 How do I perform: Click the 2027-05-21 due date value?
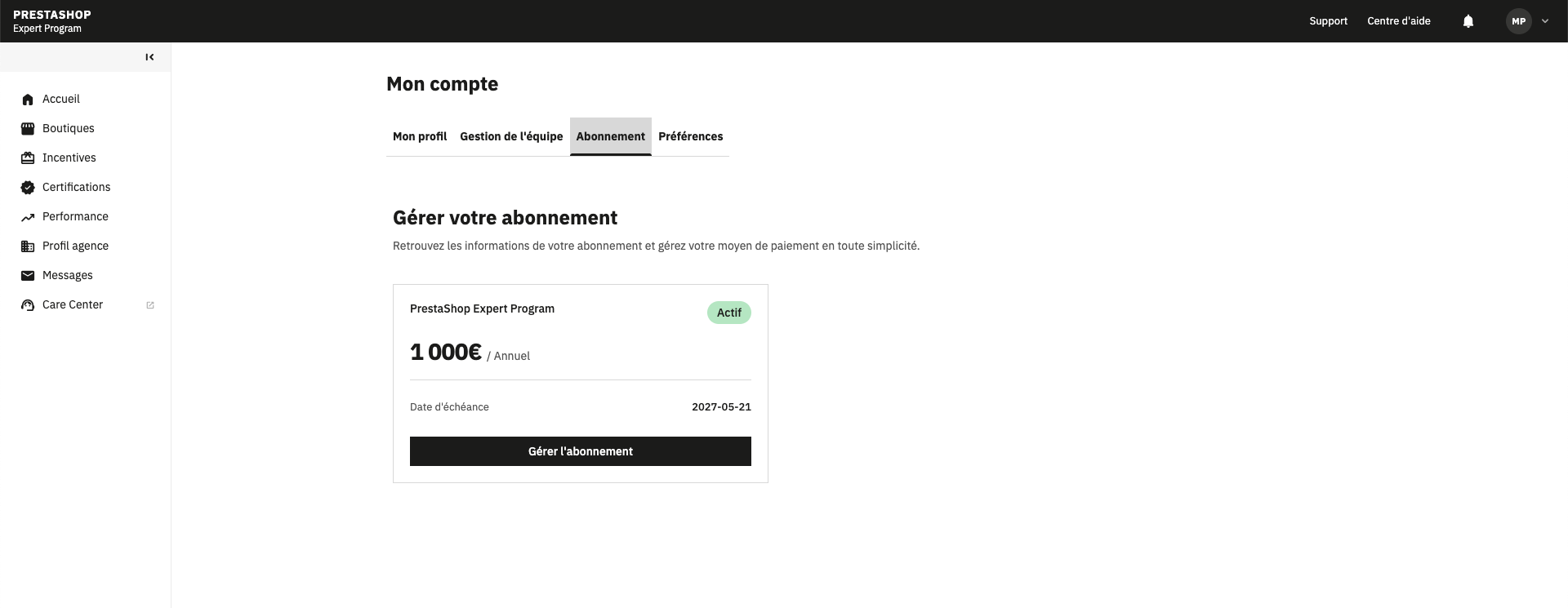[721, 407]
